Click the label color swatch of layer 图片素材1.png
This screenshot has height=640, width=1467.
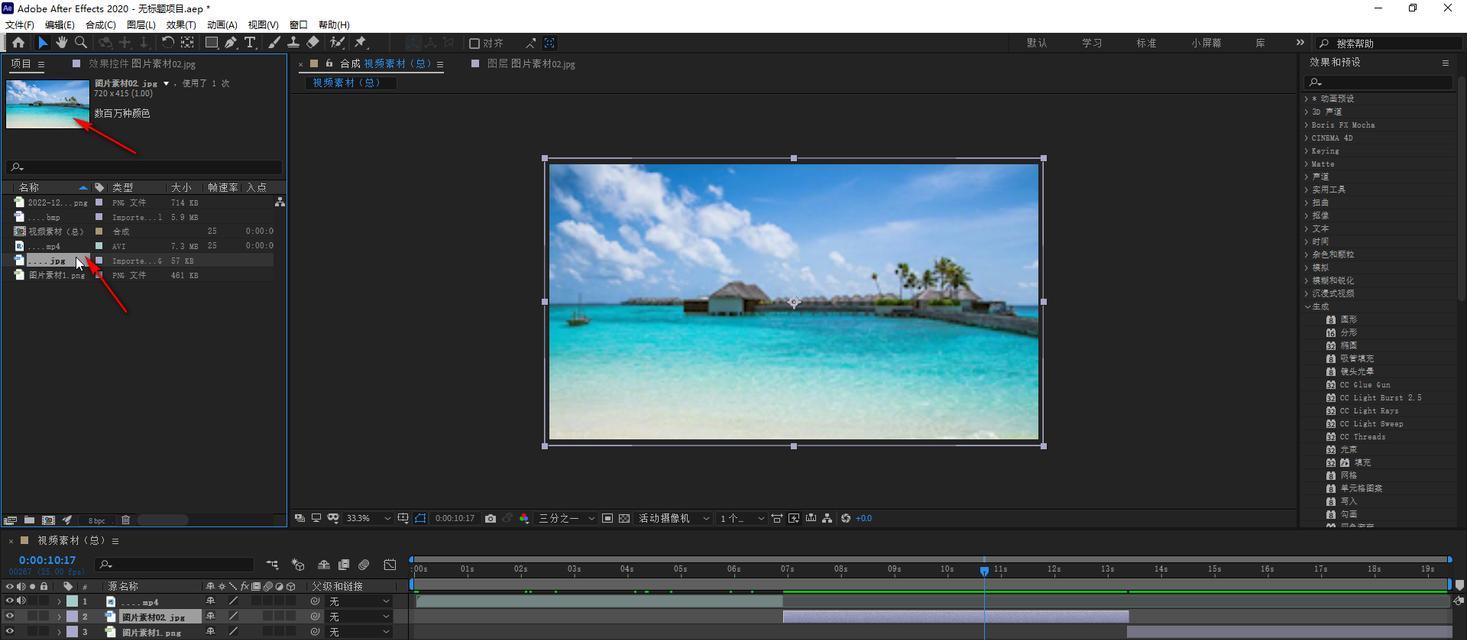pos(72,631)
